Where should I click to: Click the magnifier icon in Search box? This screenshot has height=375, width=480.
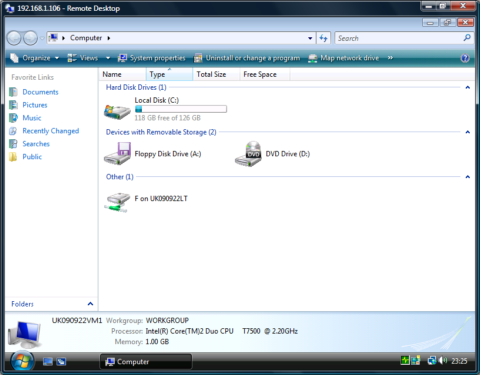coord(467,38)
